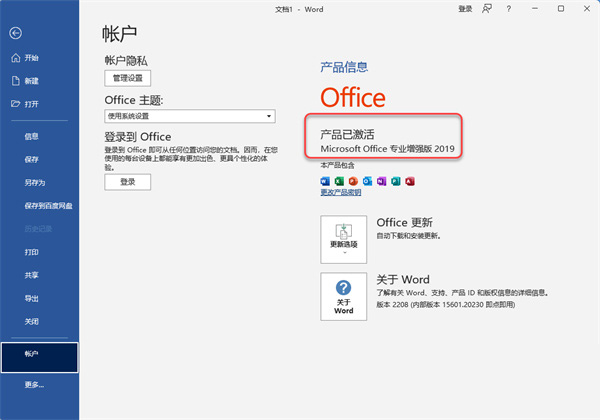Click the 登录 button under 登录到 Office
The image size is (600, 420).
pyautogui.click(x=127, y=182)
